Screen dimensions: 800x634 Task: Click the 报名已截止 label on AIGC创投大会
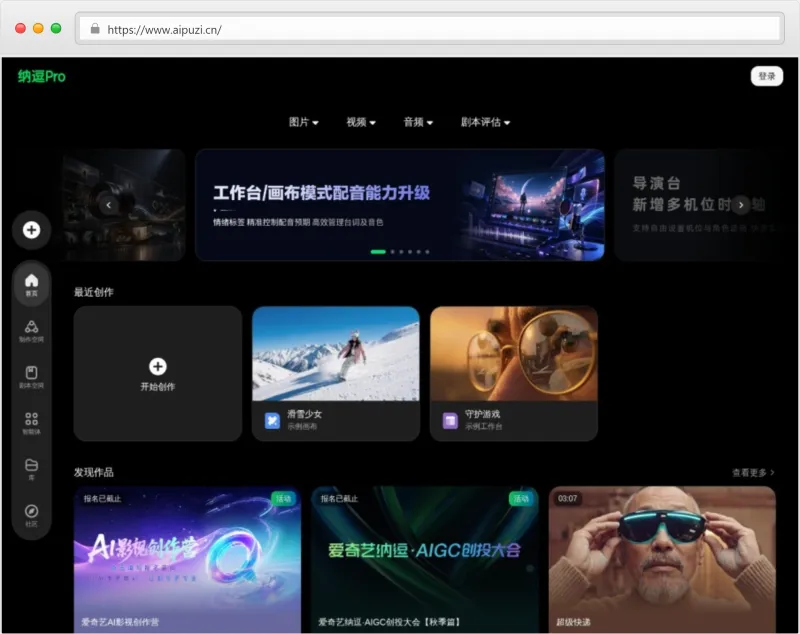point(339,498)
